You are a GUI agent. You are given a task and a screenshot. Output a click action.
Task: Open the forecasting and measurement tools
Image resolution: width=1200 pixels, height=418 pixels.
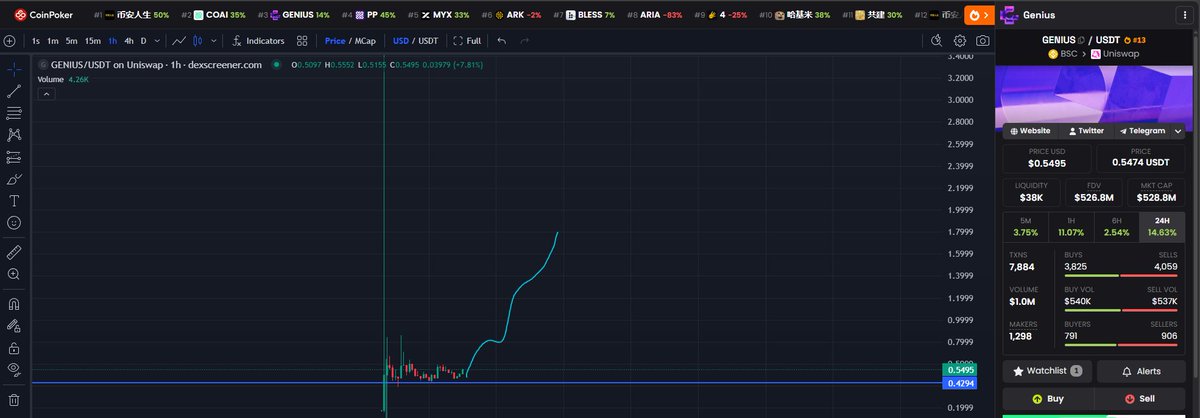point(14,157)
